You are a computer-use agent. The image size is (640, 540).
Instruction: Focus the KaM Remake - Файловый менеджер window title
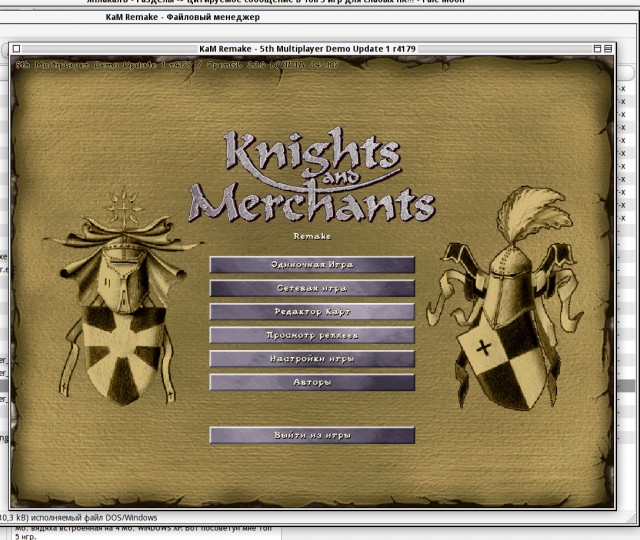coord(182,17)
